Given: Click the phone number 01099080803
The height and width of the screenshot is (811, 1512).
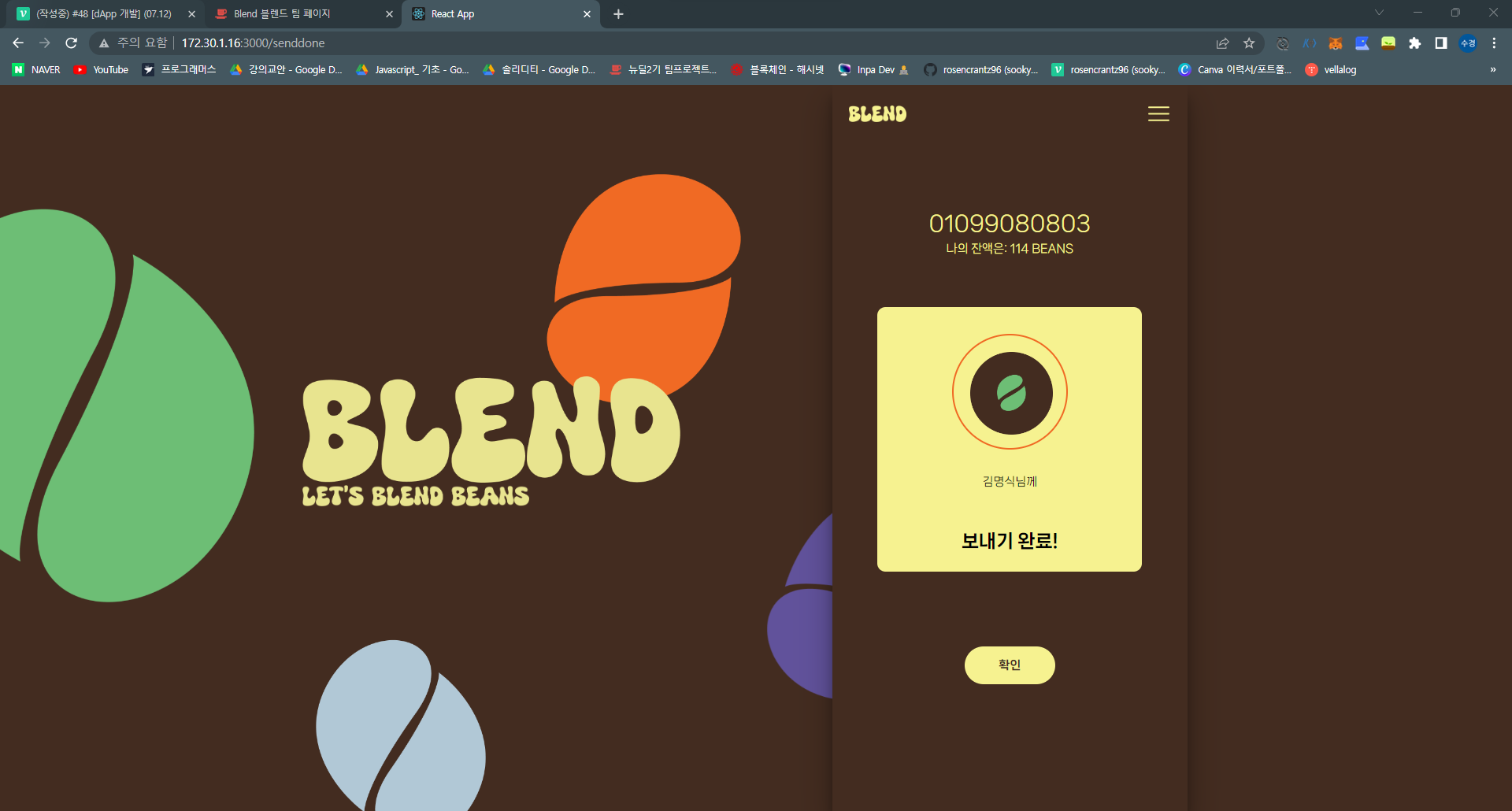Looking at the screenshot, I should (1010, 224).
